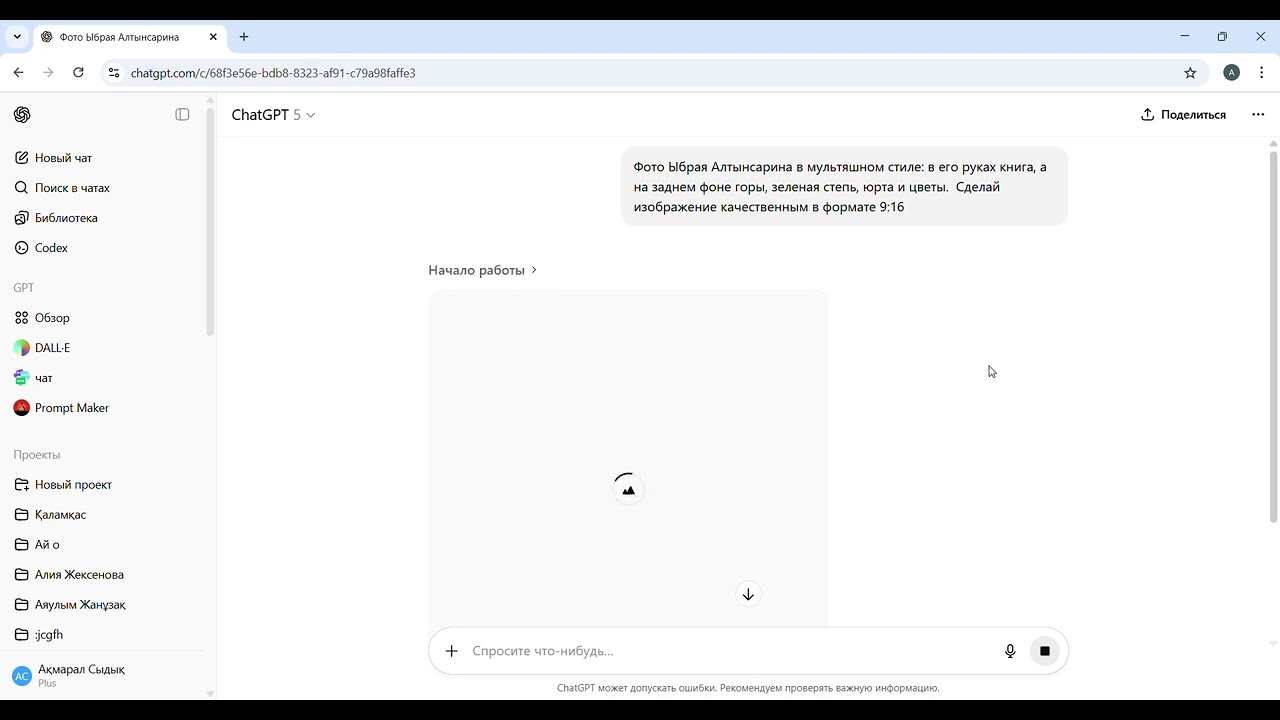Expand the Начало работы disclosure
Viewport: 1280px width, 720px height.
tap(483, 270)
